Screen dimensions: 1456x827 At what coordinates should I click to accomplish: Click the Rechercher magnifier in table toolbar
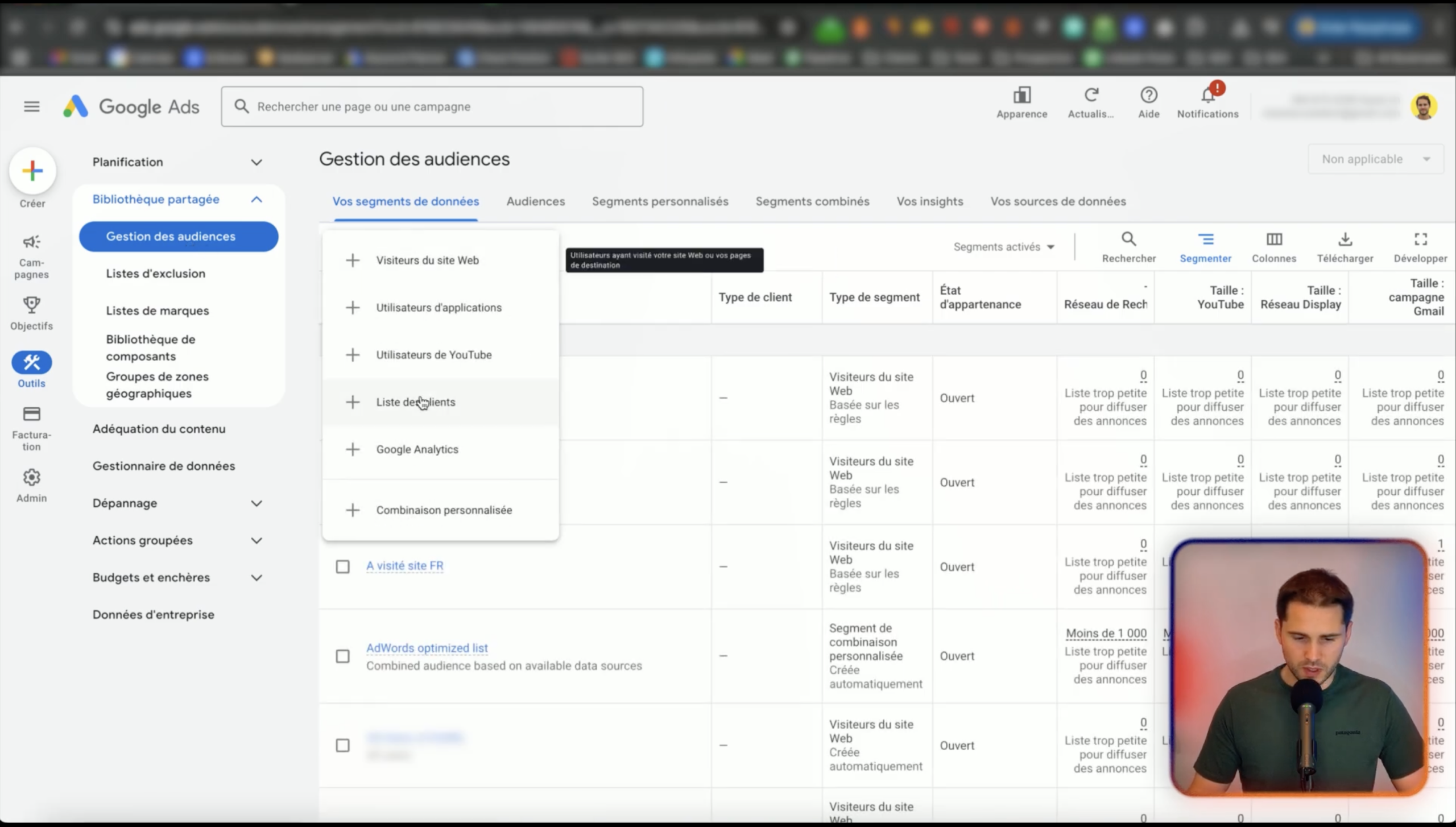(x=1129, y=239)
